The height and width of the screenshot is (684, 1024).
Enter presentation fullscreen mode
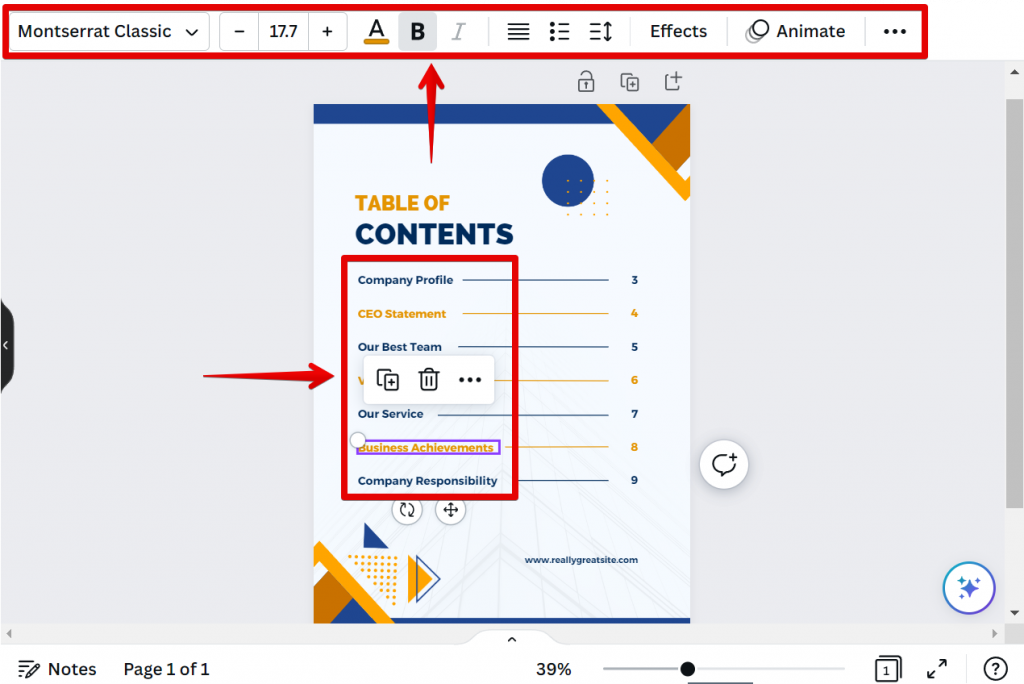[x=936, y=669]
